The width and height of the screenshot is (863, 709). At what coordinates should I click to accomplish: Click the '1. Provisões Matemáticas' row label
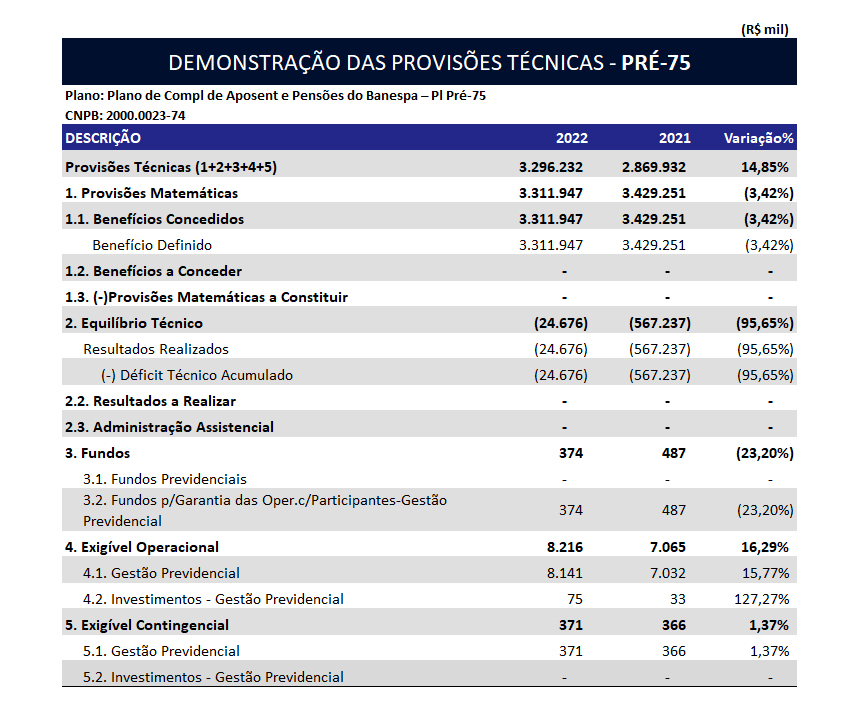pos(151,193)
